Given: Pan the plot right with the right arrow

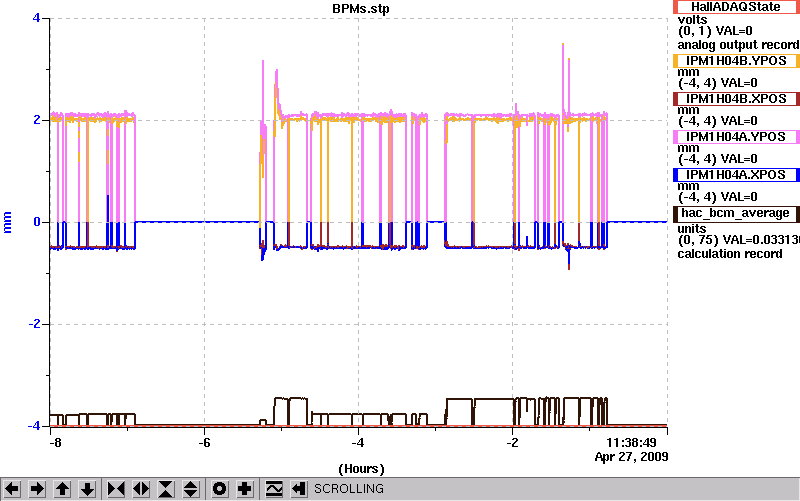Looking at the screenshot, I should [37, 489].
